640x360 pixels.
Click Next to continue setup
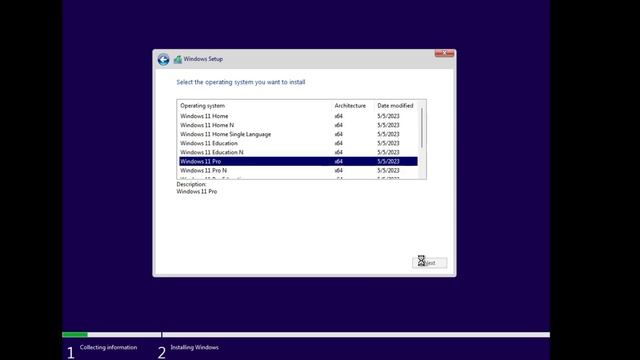(x=429, y=263)
